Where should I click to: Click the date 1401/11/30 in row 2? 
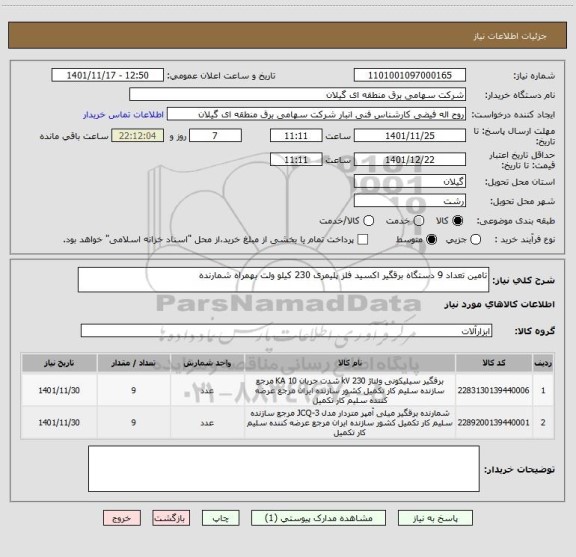point(59,423)
